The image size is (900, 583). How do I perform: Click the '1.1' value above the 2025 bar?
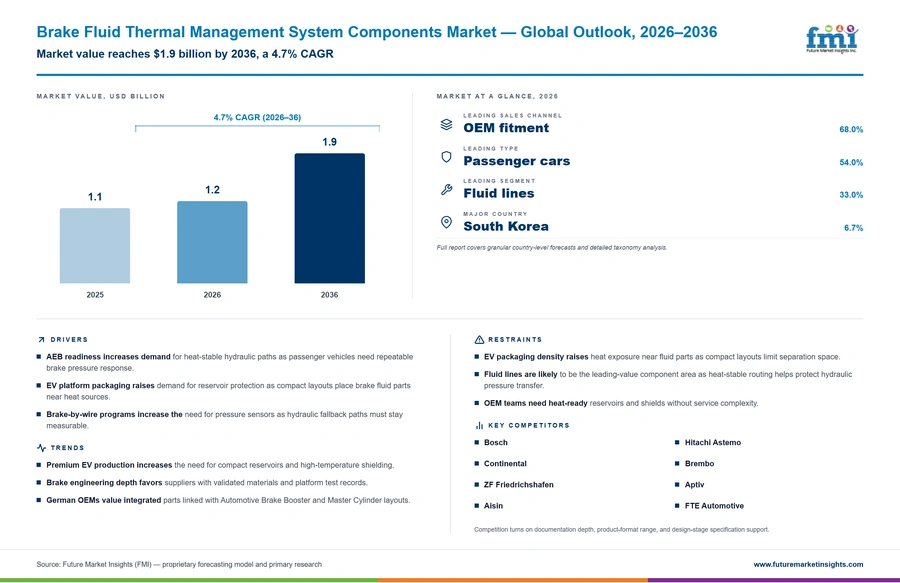tap(95, 197)
